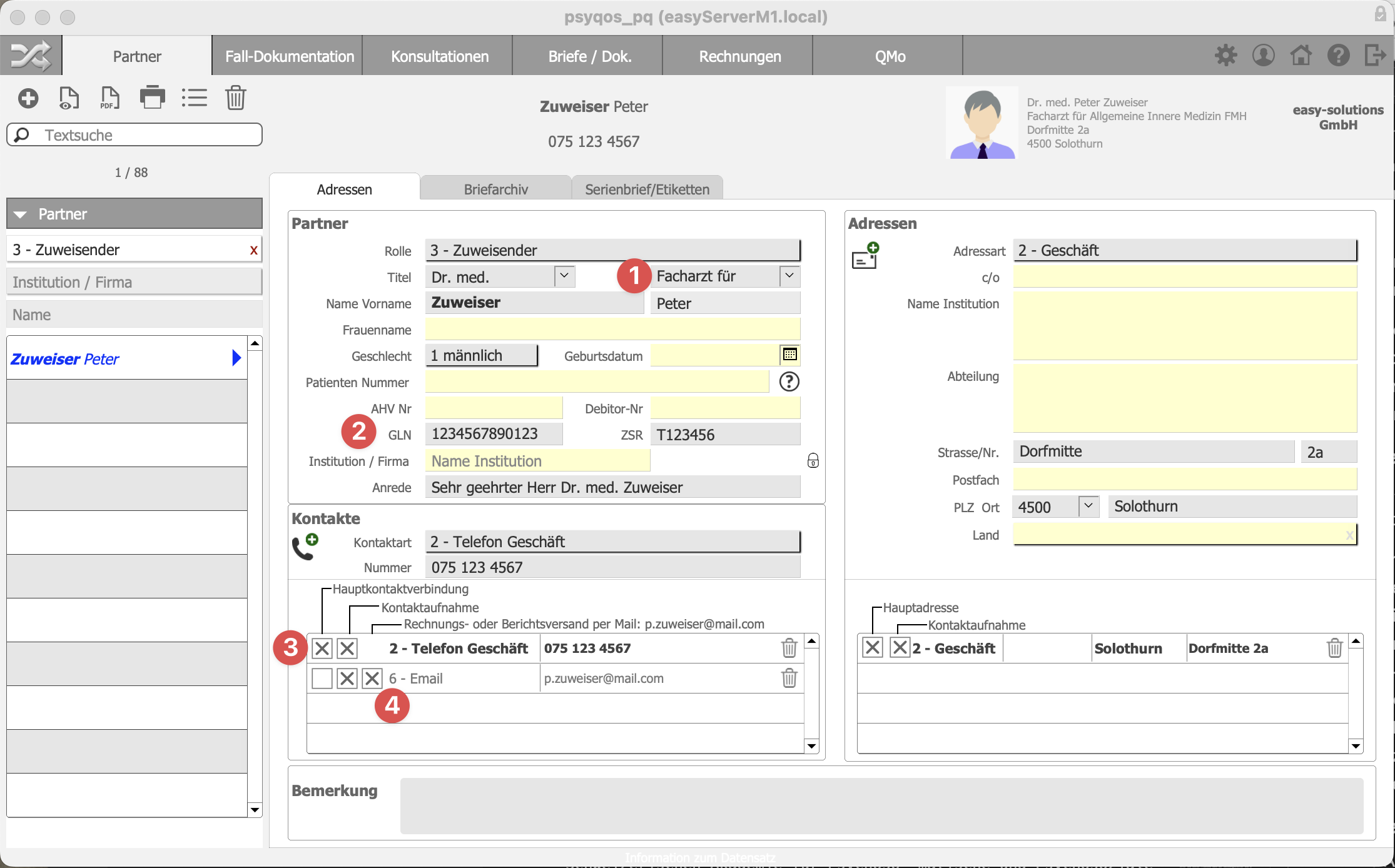Enable Hauptkontaktverbindung for the Email row
This screenshot has width=1395, height=868.
(x=322, y=679)
